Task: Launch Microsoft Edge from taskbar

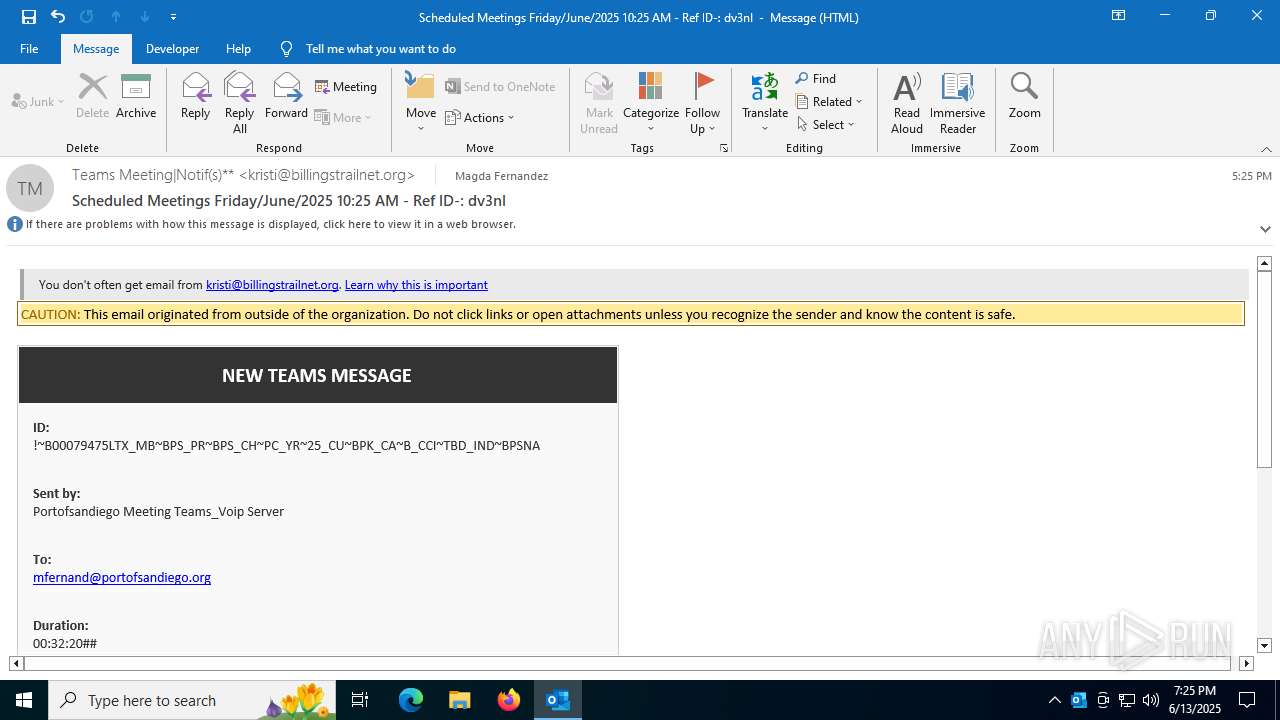Action: tap(411, 700)
